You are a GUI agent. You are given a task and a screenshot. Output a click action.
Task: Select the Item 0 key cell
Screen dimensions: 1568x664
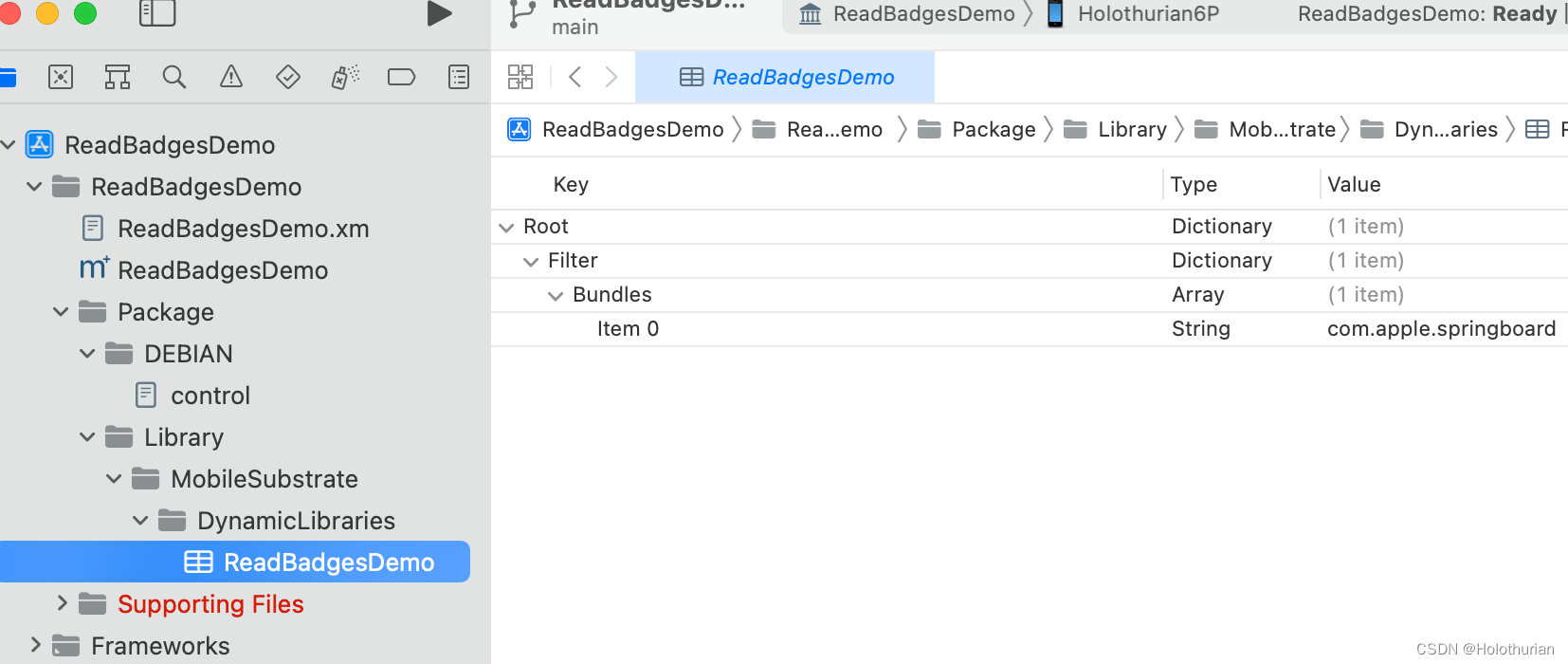point(628,329)
